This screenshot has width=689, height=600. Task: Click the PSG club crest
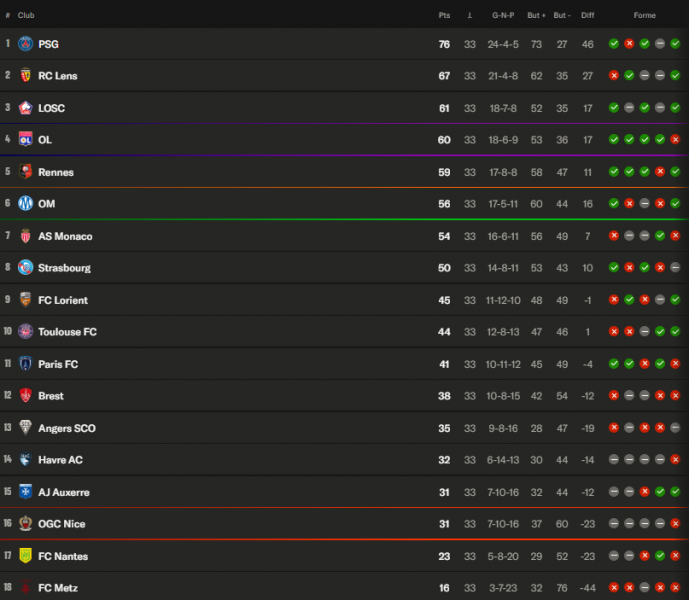tap(25, 44)
